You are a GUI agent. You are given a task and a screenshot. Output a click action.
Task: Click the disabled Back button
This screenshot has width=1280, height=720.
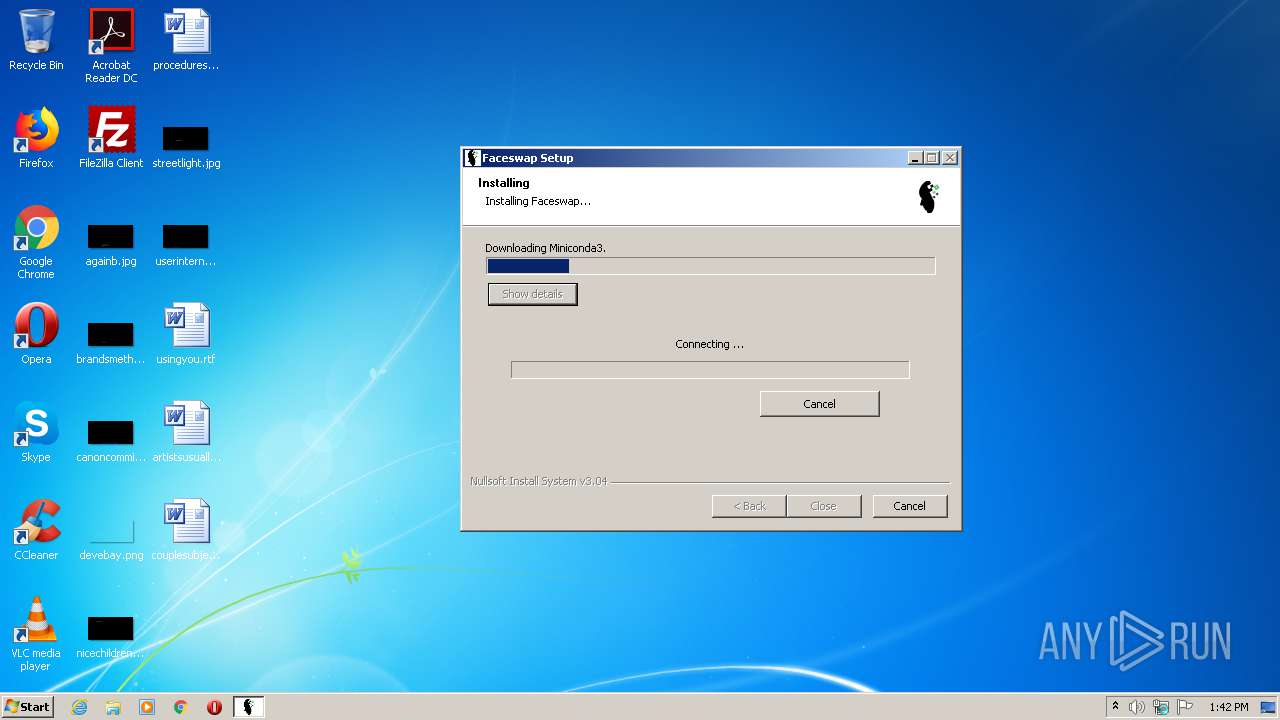click(749, 506)
